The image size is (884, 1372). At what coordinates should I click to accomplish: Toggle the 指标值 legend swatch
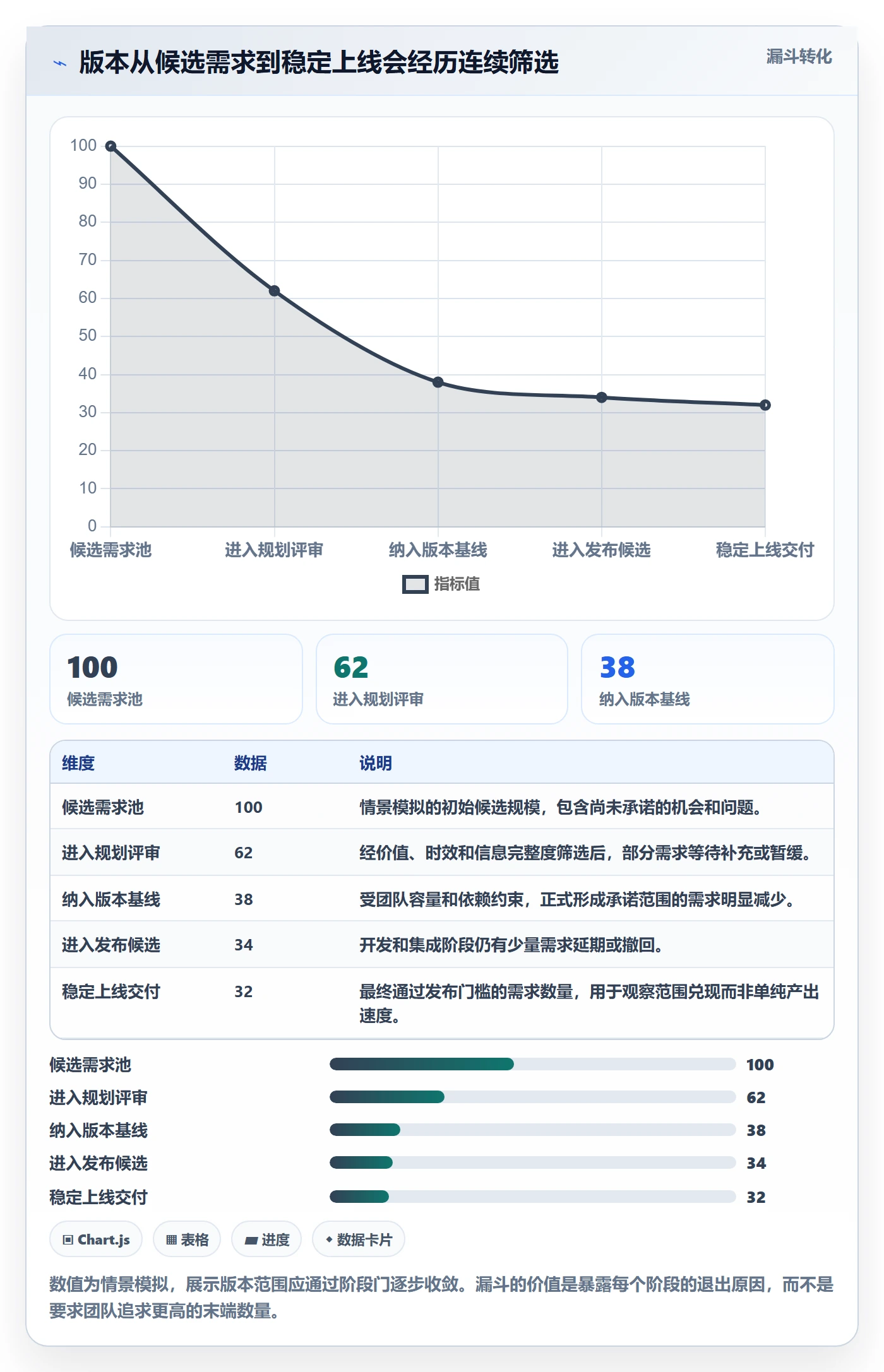click(x=415, y=584)
